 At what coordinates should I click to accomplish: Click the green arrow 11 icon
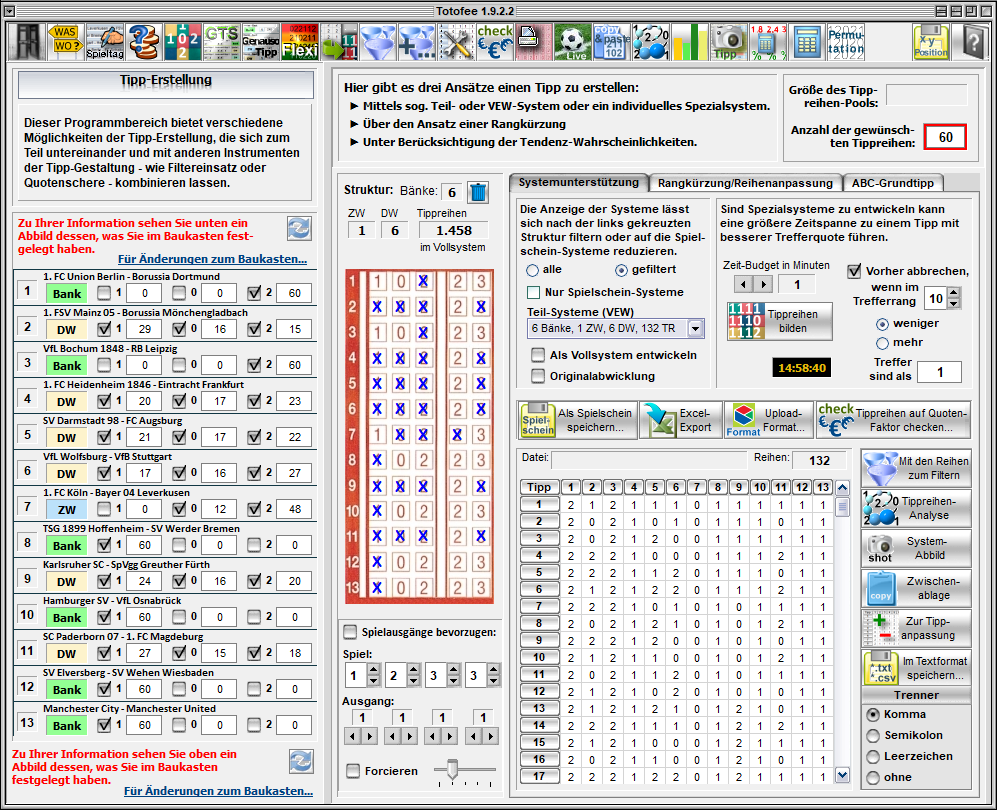pyautogui.click(x=339, y=42)
